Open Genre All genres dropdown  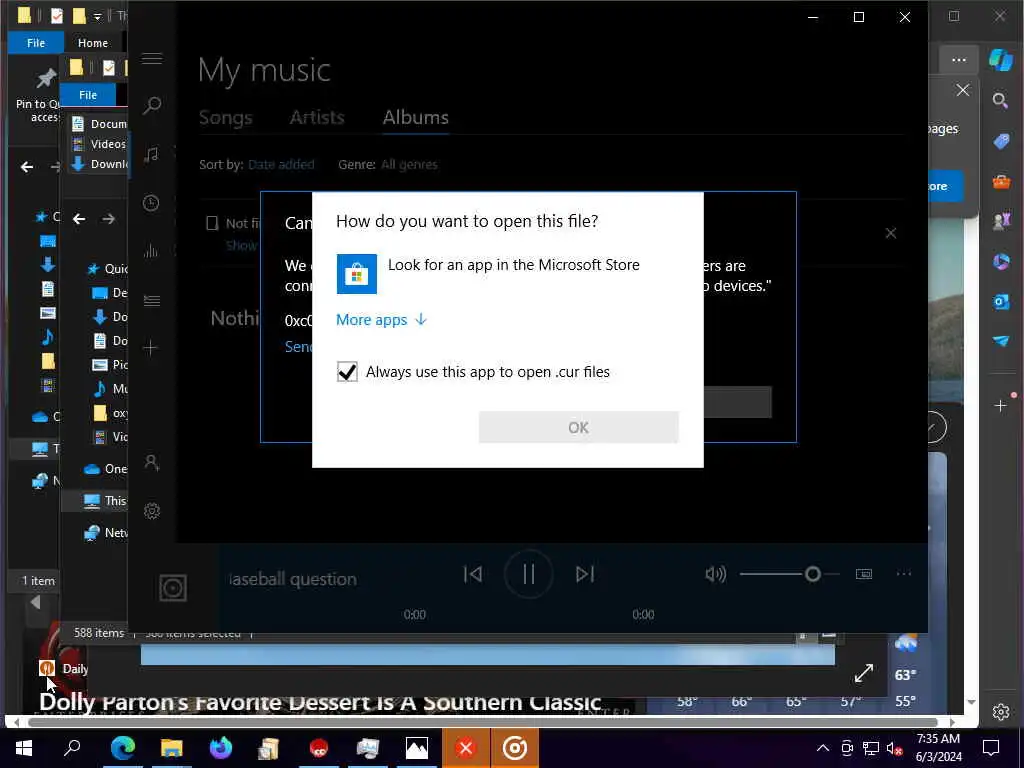409,165
